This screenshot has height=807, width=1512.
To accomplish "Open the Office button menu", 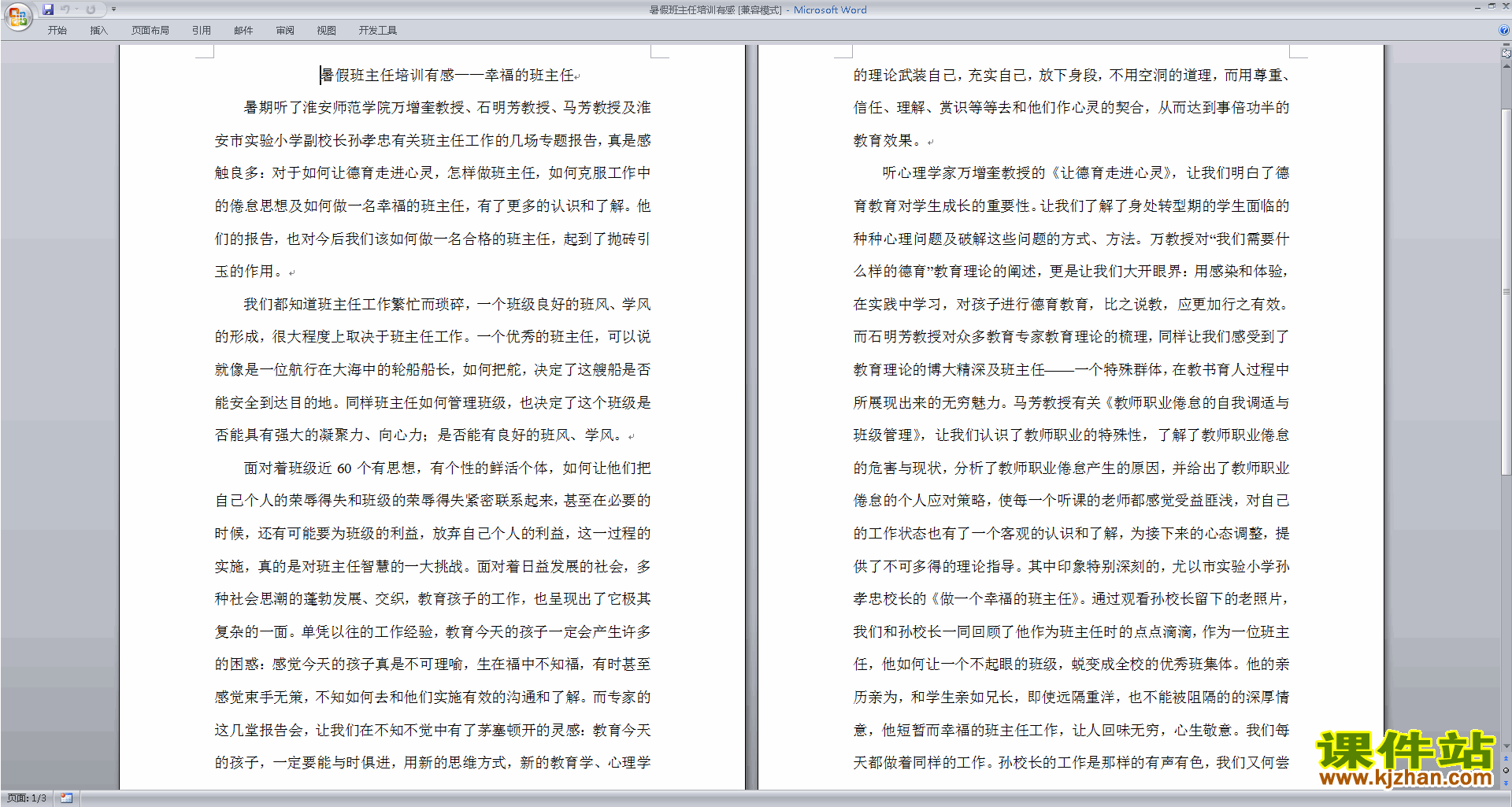I will [17, 17].
